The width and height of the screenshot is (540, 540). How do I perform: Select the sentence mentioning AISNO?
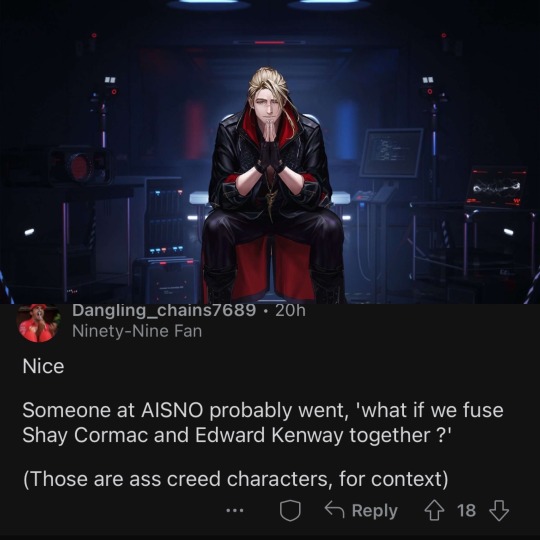263,423
